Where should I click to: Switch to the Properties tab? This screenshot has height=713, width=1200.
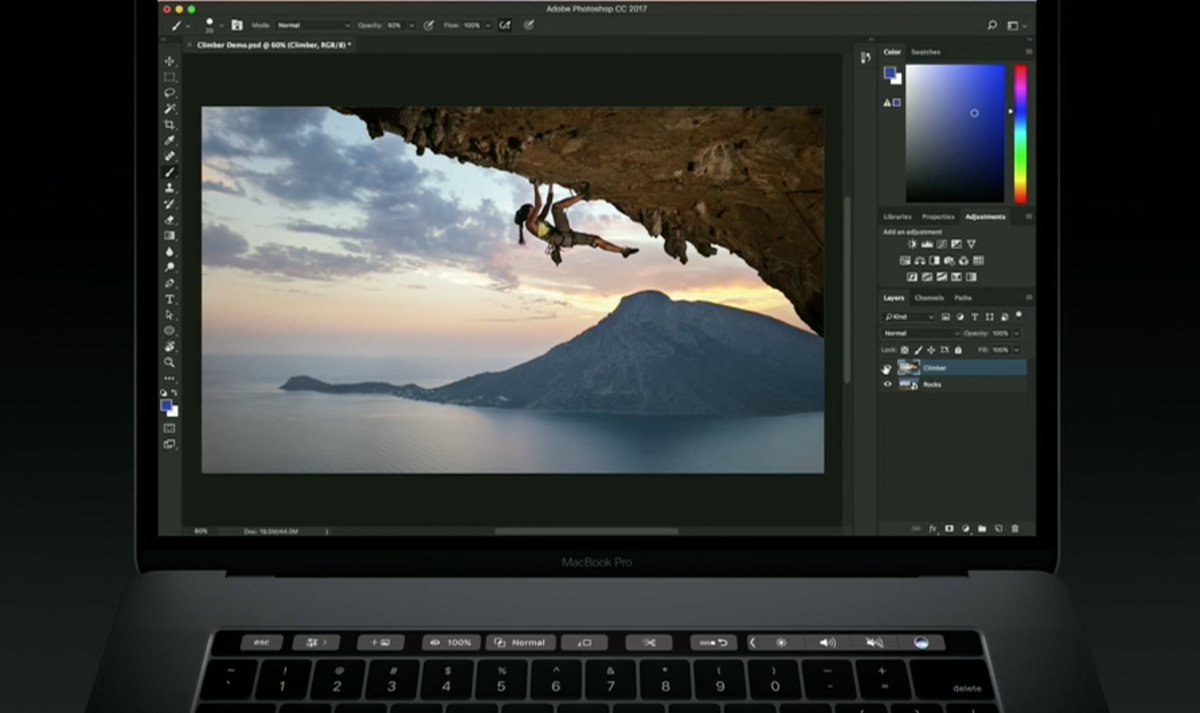click(938, 216)
